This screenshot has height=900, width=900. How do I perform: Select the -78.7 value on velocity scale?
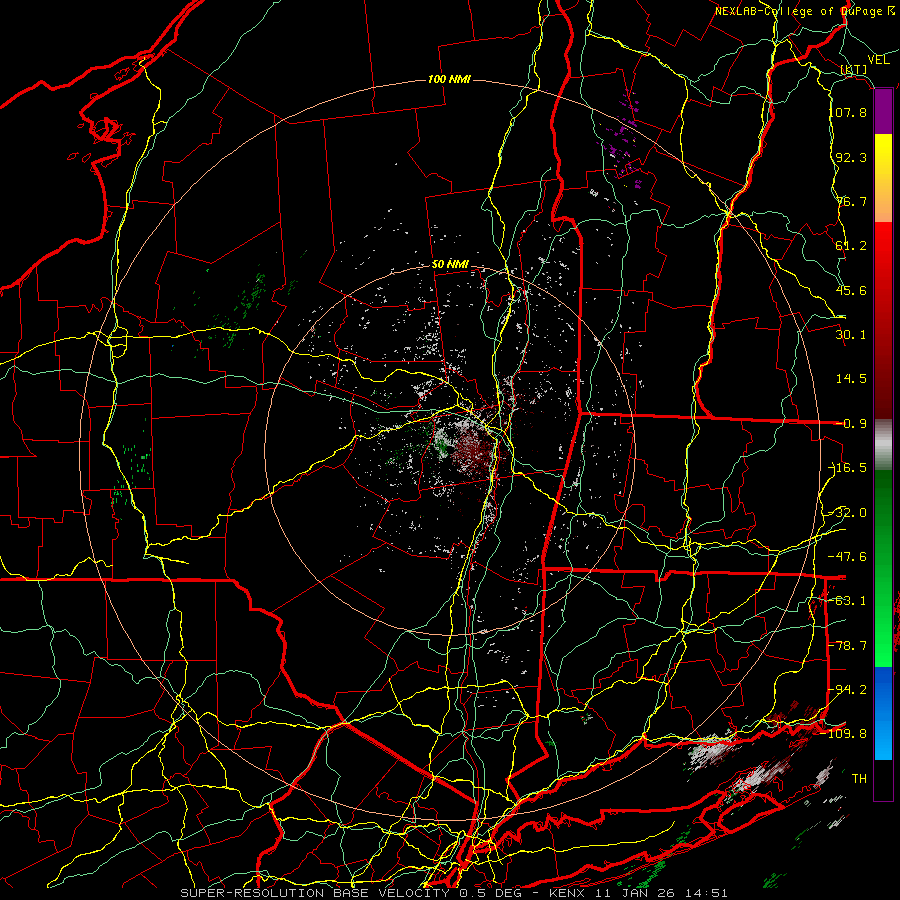point(847,646)
